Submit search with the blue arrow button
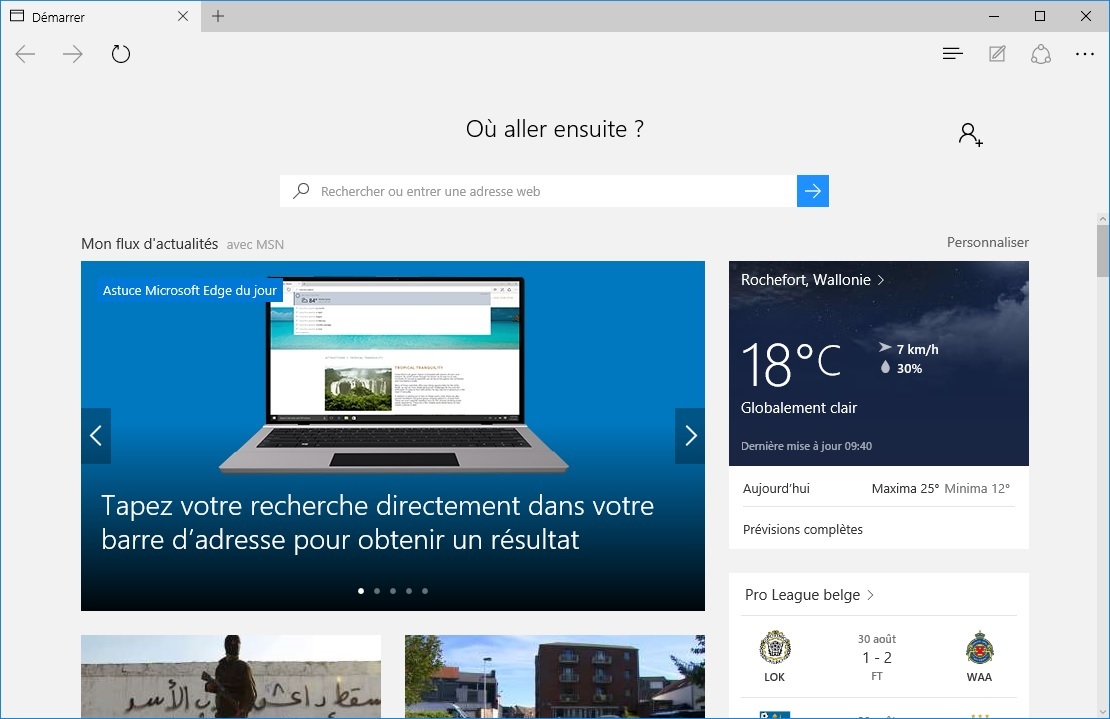The image size is (1110, 719). (x=813, y=191)
